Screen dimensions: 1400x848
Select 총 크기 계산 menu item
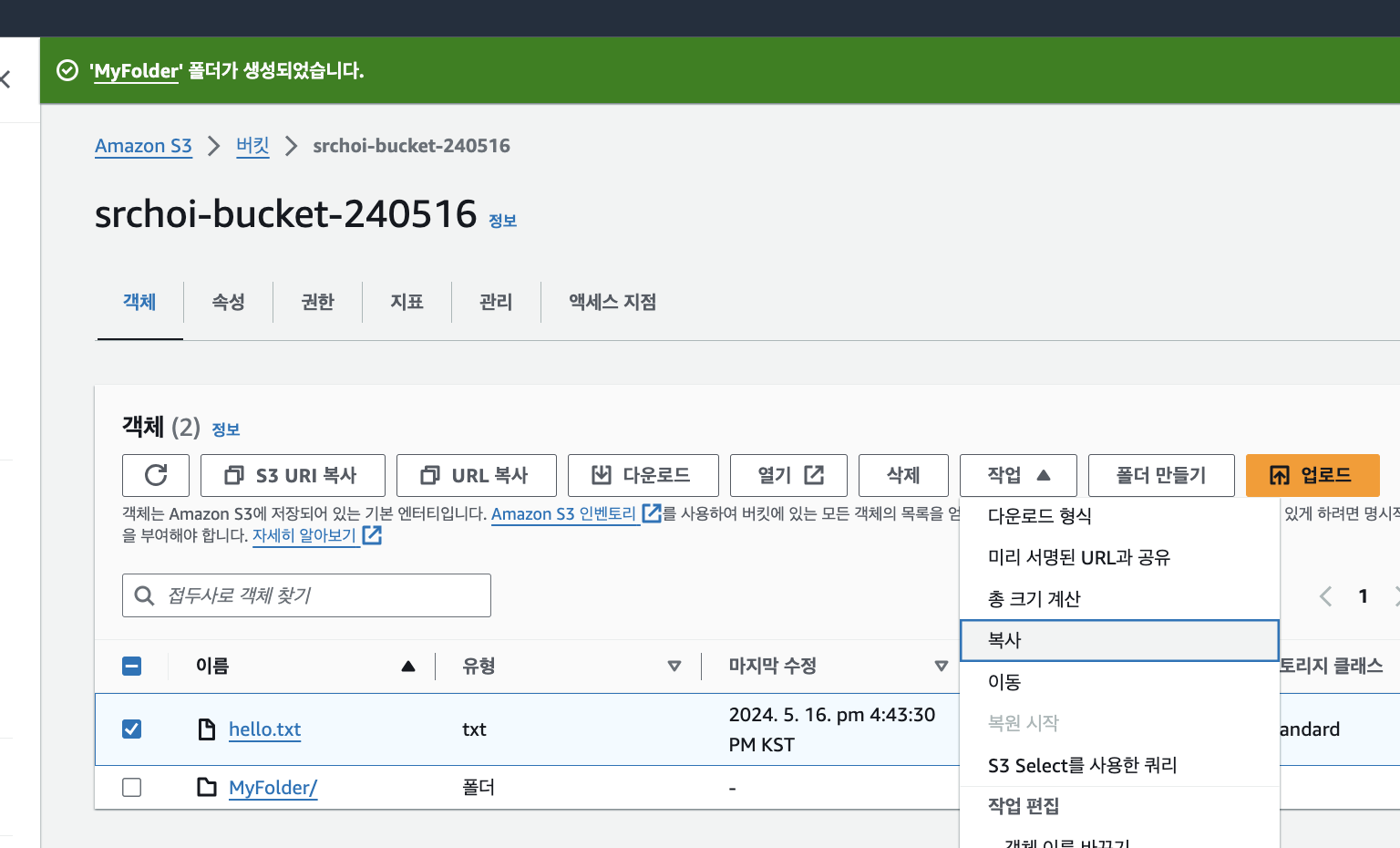1119,599
